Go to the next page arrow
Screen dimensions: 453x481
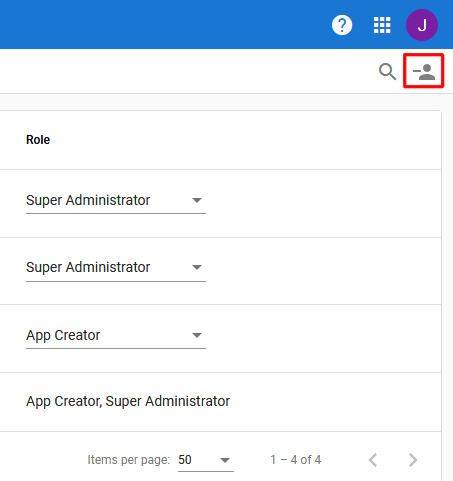pyautogui.click(x=413, y=460)
